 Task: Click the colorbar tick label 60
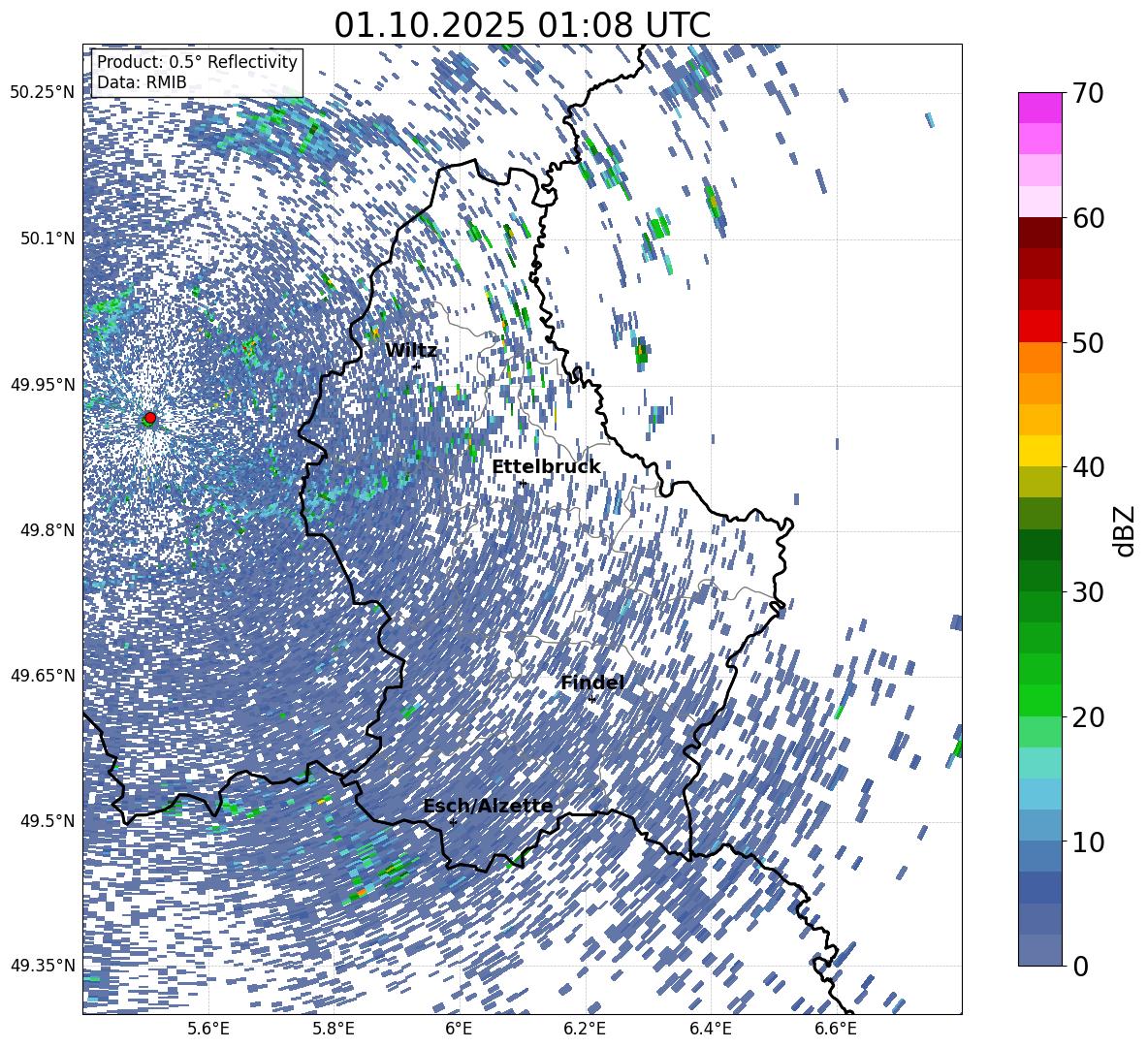point(1088,218)
